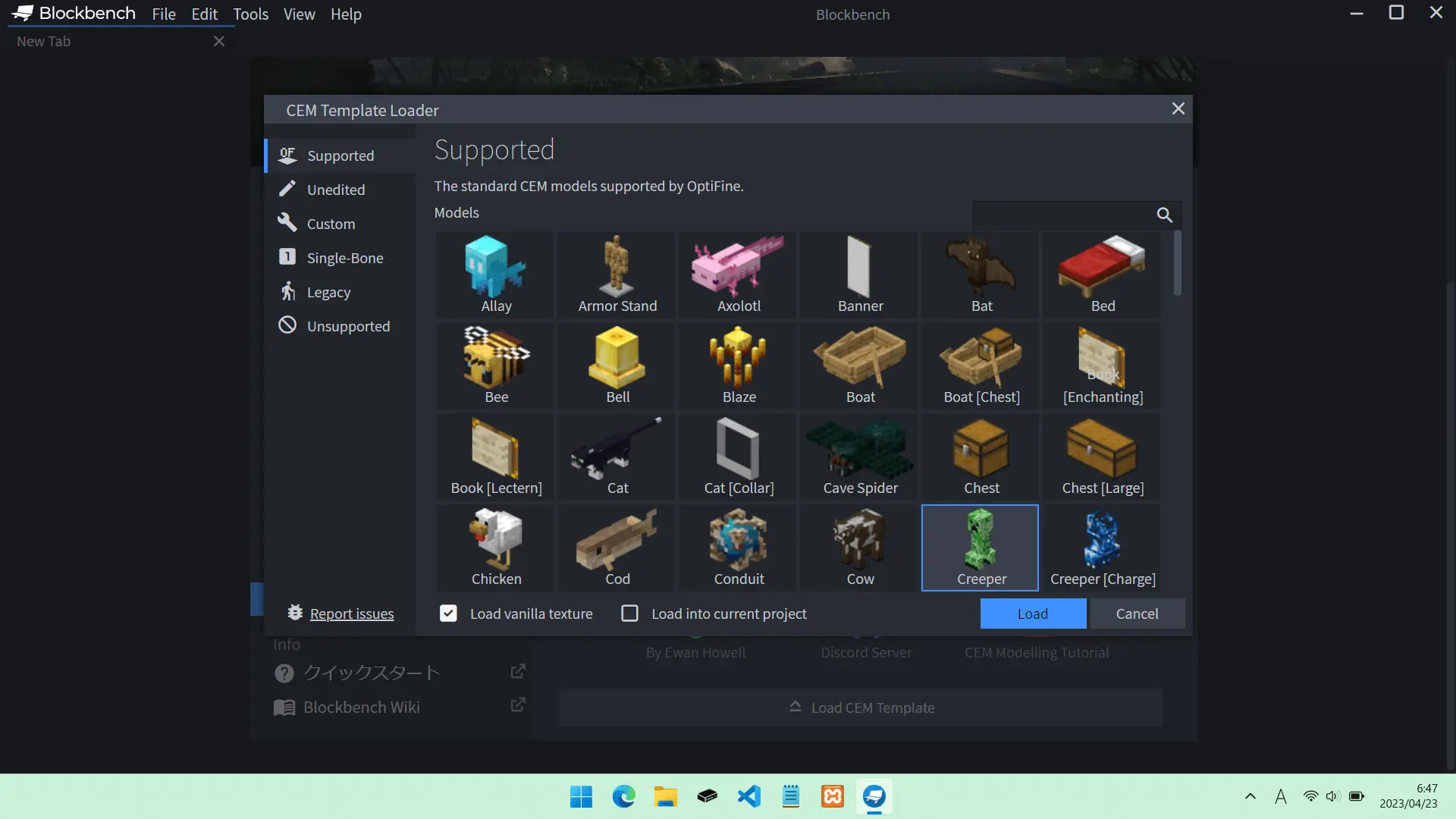Open the Tools menu
The height and width of the screenshot is (819, 1456).
pos(250,14)
